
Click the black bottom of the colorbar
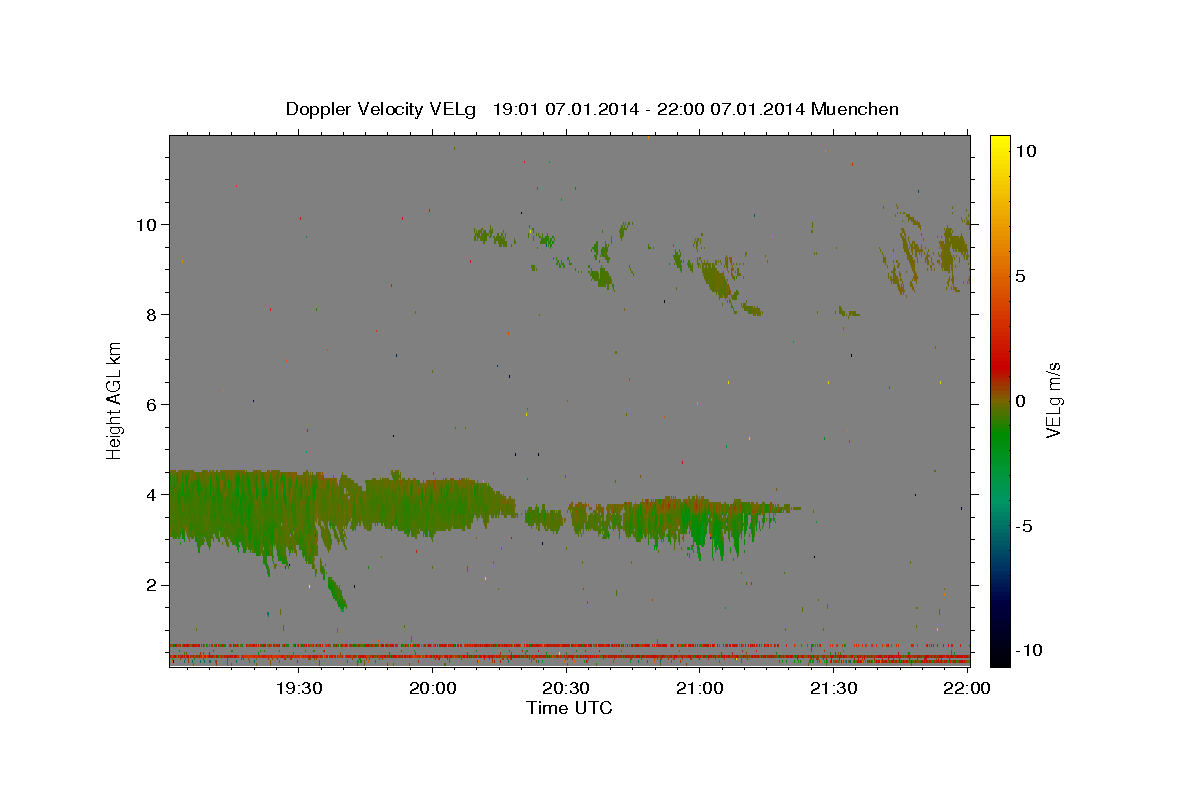[1000, 650]
